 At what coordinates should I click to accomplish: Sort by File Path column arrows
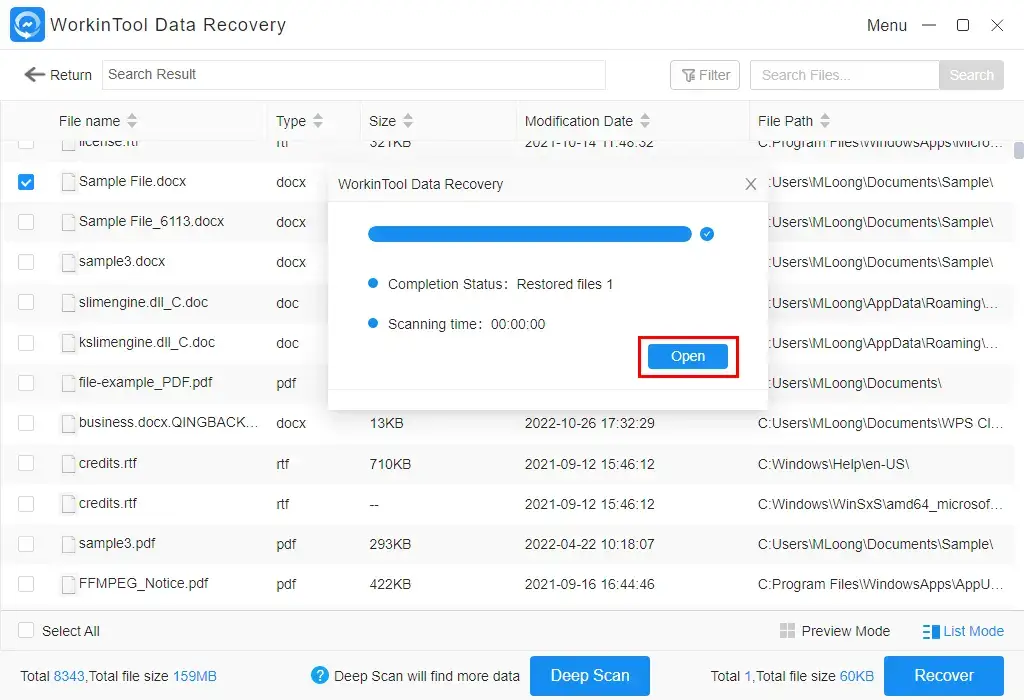pos(825,121)
